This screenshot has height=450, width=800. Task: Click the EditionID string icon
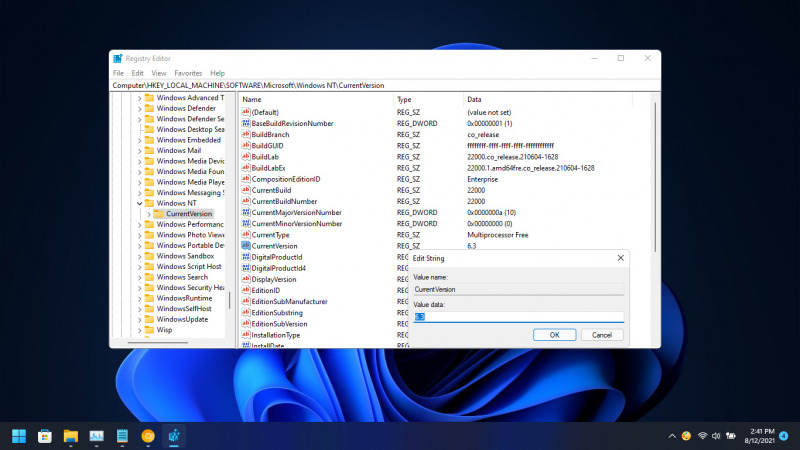pos(246,290)
